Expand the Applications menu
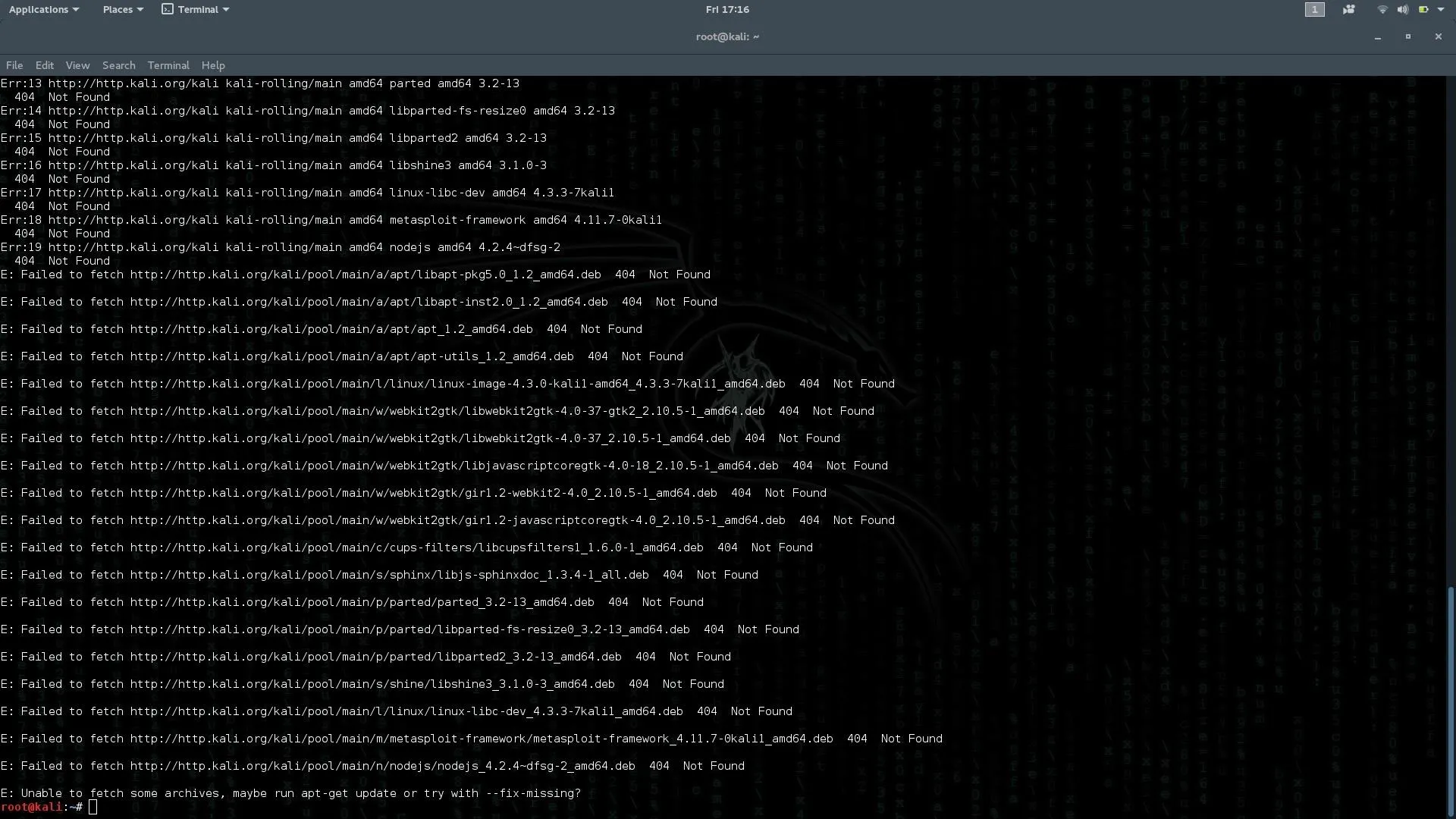 43,9
